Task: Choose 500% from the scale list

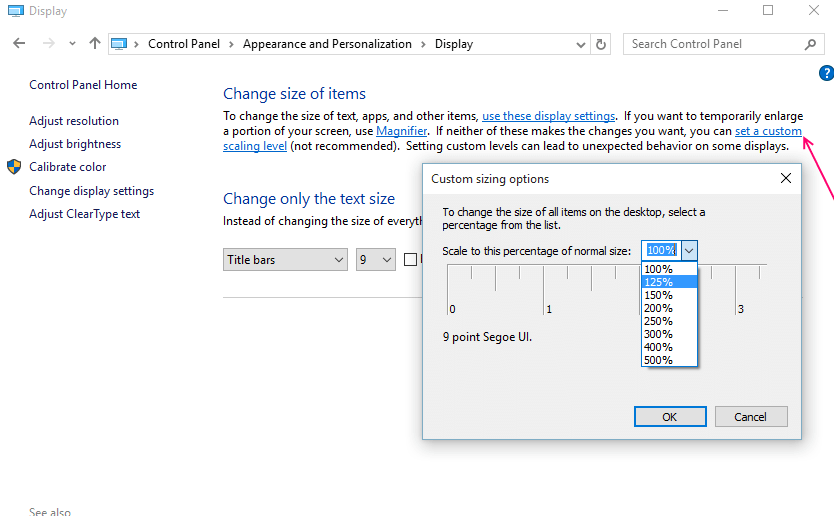Action: pyautogui.click(x=669, y=360)
